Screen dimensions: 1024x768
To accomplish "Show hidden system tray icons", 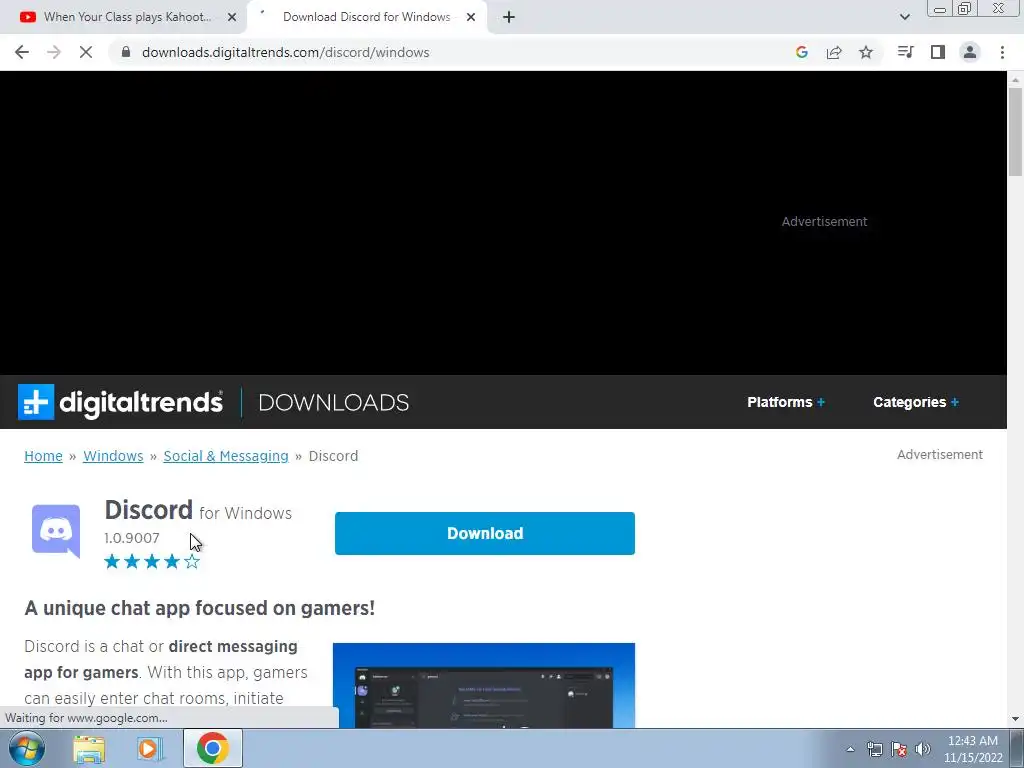I will point(850,749).
